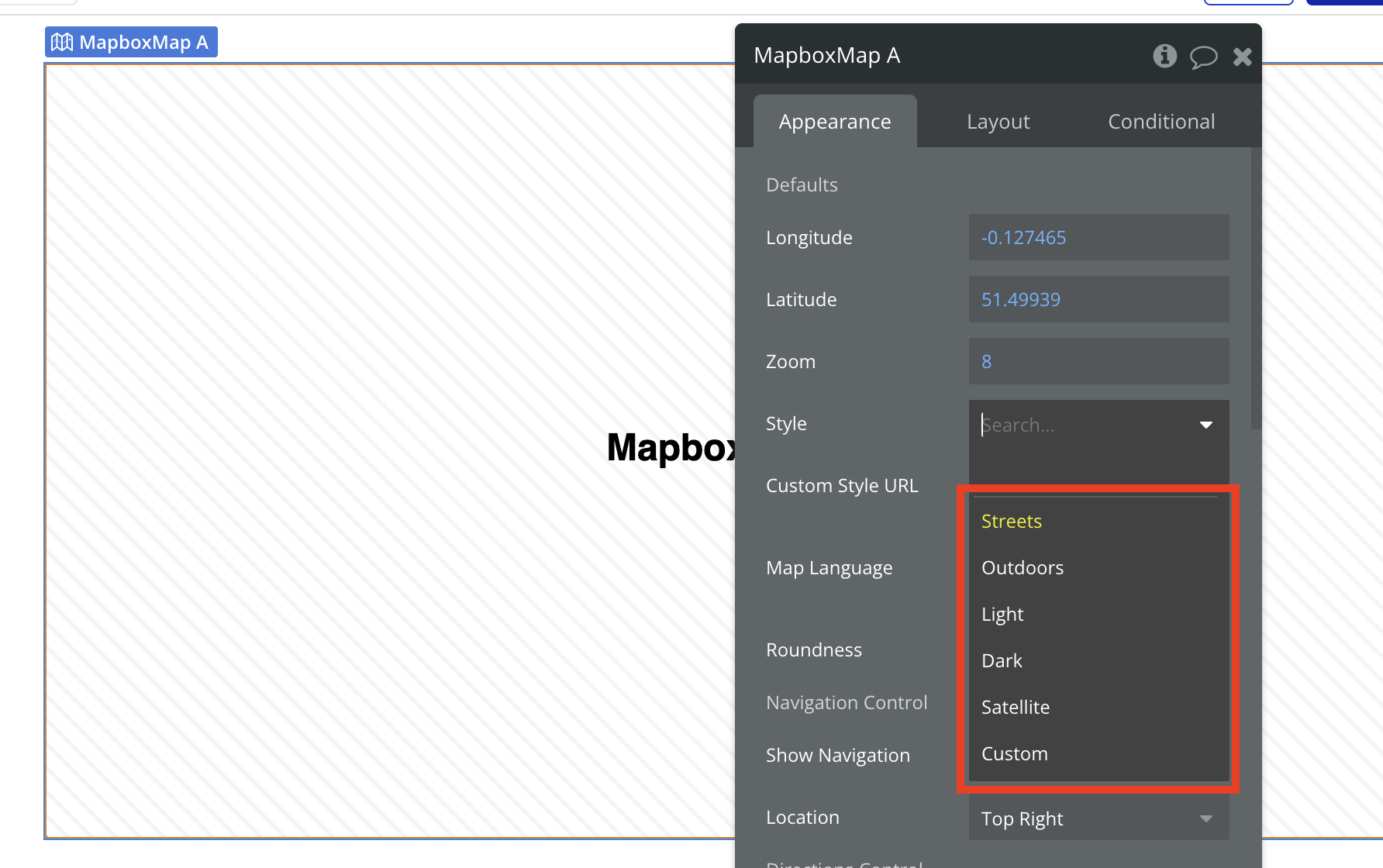Screen dimensions: 1383x868
Task: Open the comment bubble icon
Action: pos(1203,57)
